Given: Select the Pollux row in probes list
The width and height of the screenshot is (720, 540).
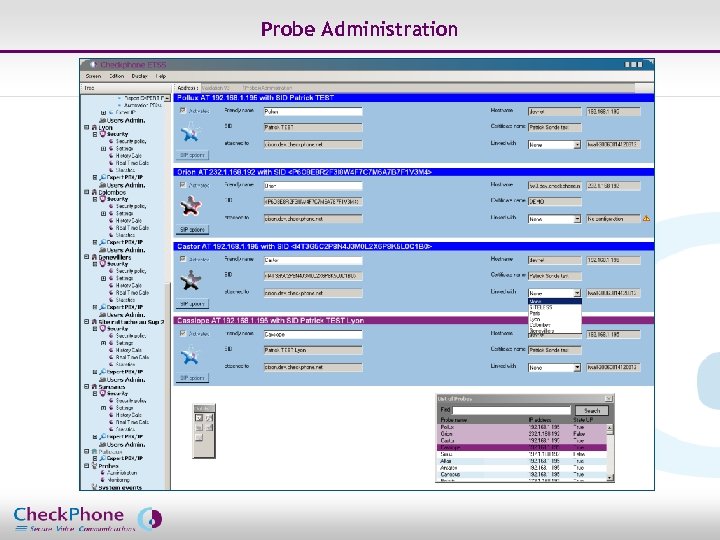Looking at the screenshot, I should coord(522,427).
